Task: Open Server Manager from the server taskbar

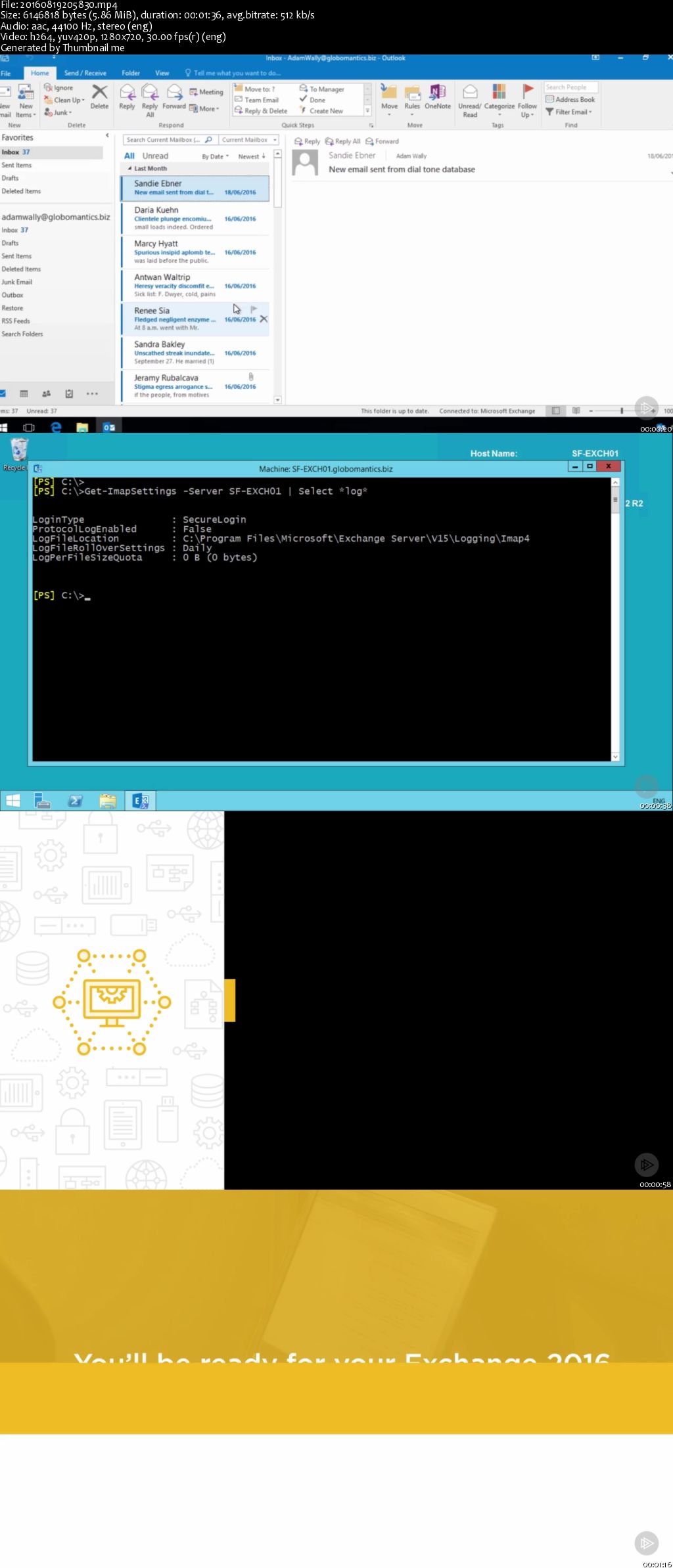Action: (x=42, y=800)
